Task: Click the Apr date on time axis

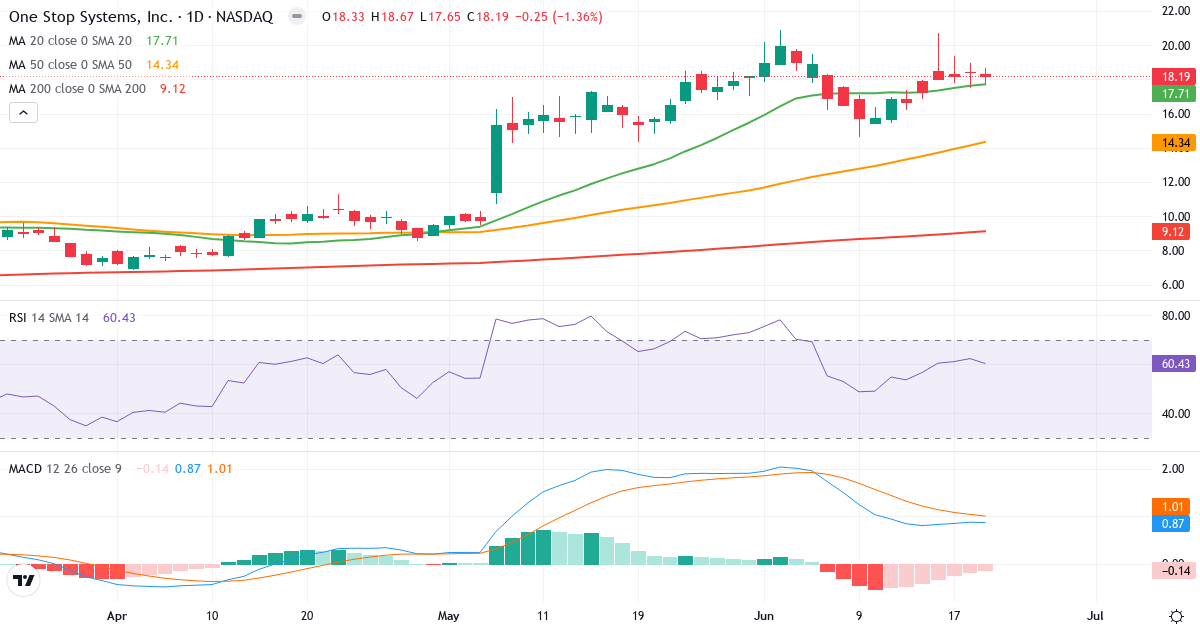Action: (x=117, y=615)
